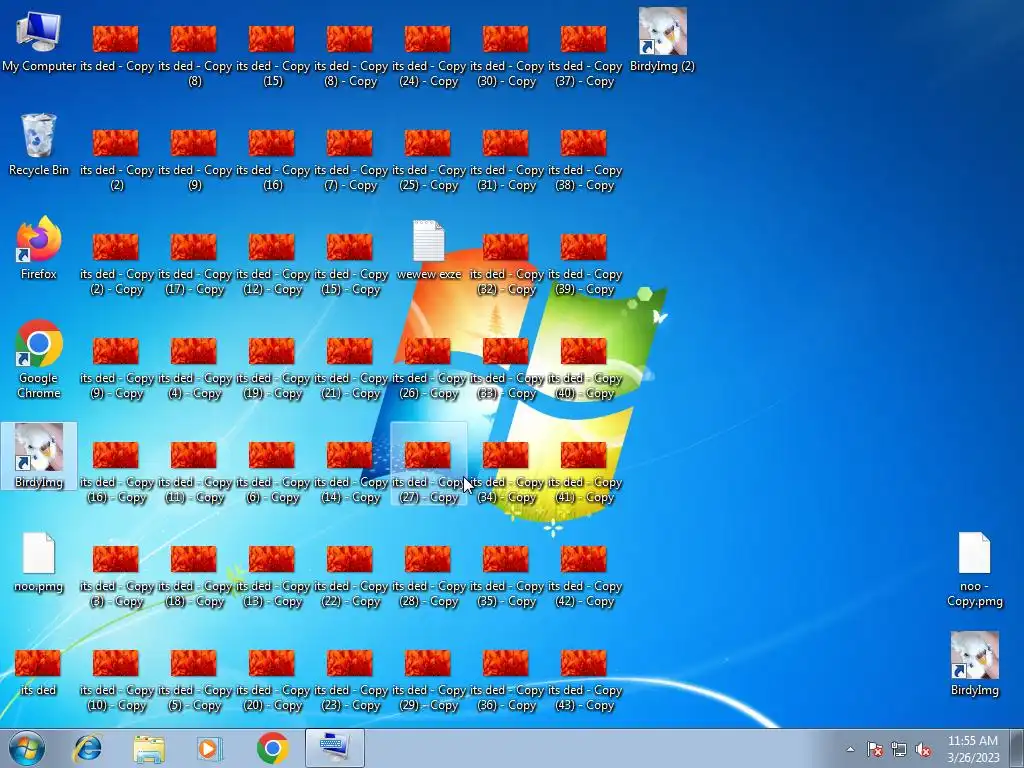This screenshot has width=1024, height=768.
Task: Select 'its ded - Copy (28) - Copy'
Action: [428, 577]
